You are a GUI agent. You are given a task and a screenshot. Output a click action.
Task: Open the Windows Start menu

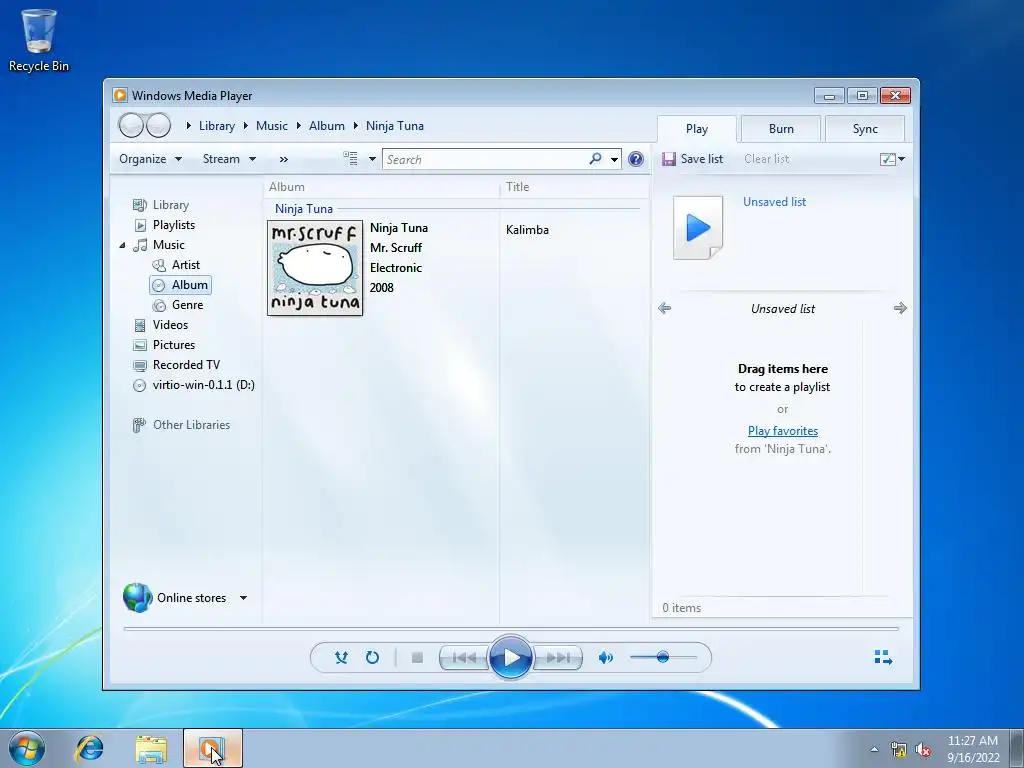[x=27, y=749]
